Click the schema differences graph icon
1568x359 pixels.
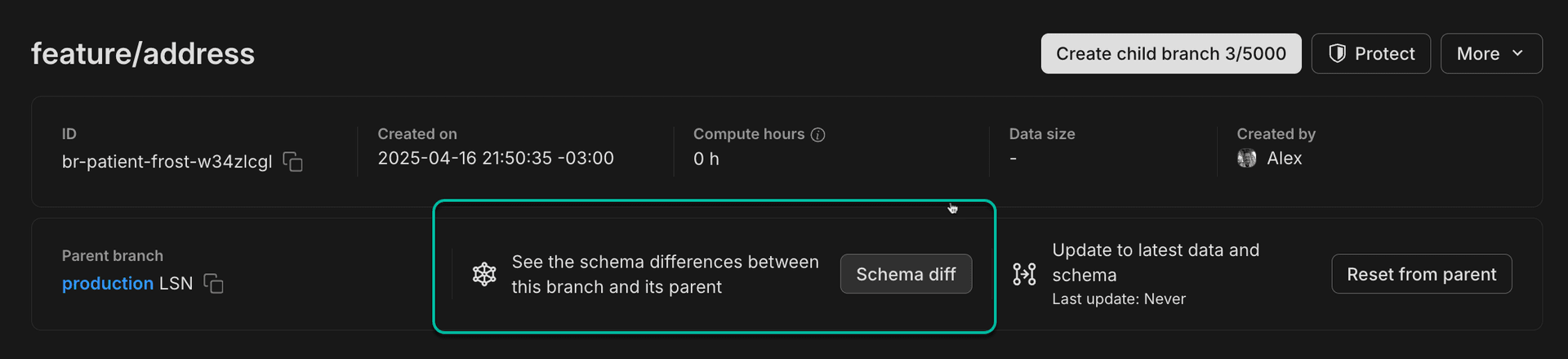484,275
